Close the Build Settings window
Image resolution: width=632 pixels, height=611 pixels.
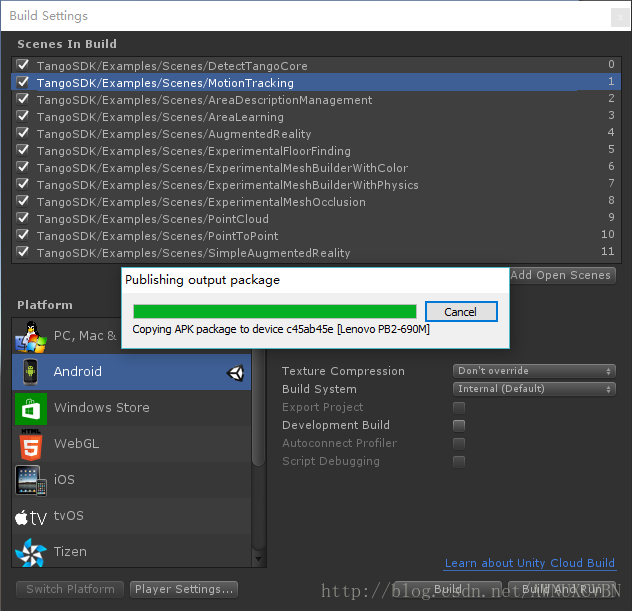click(620, 17)
